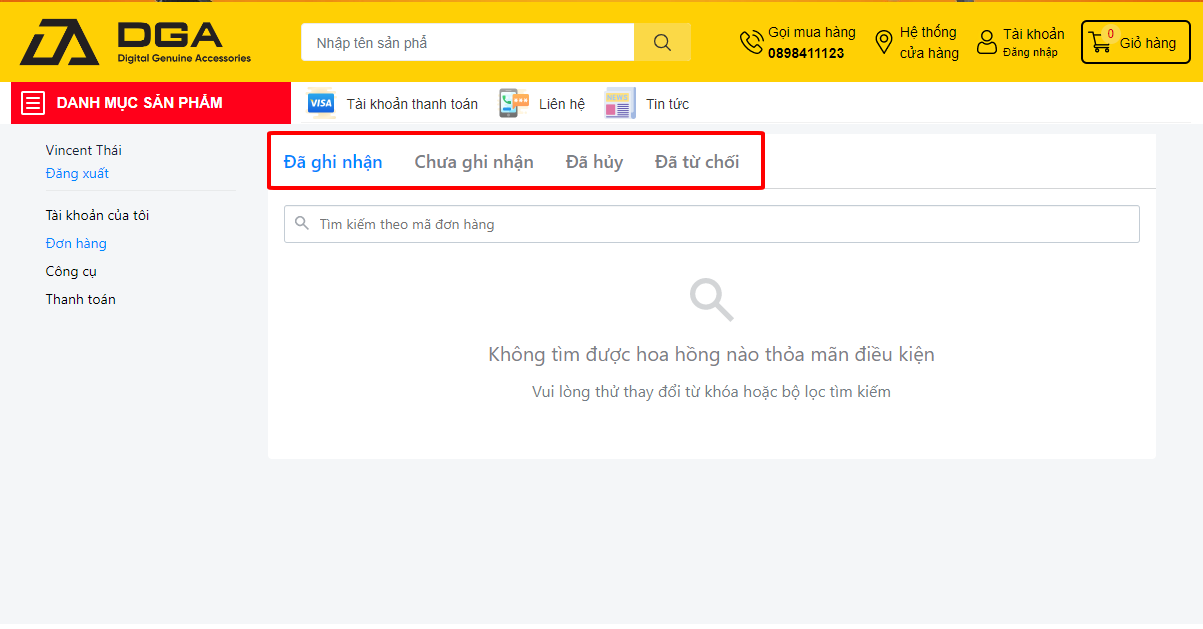The image size is (1203, 629).
Task: Focus the product name search field
Action: coord(468,42)
